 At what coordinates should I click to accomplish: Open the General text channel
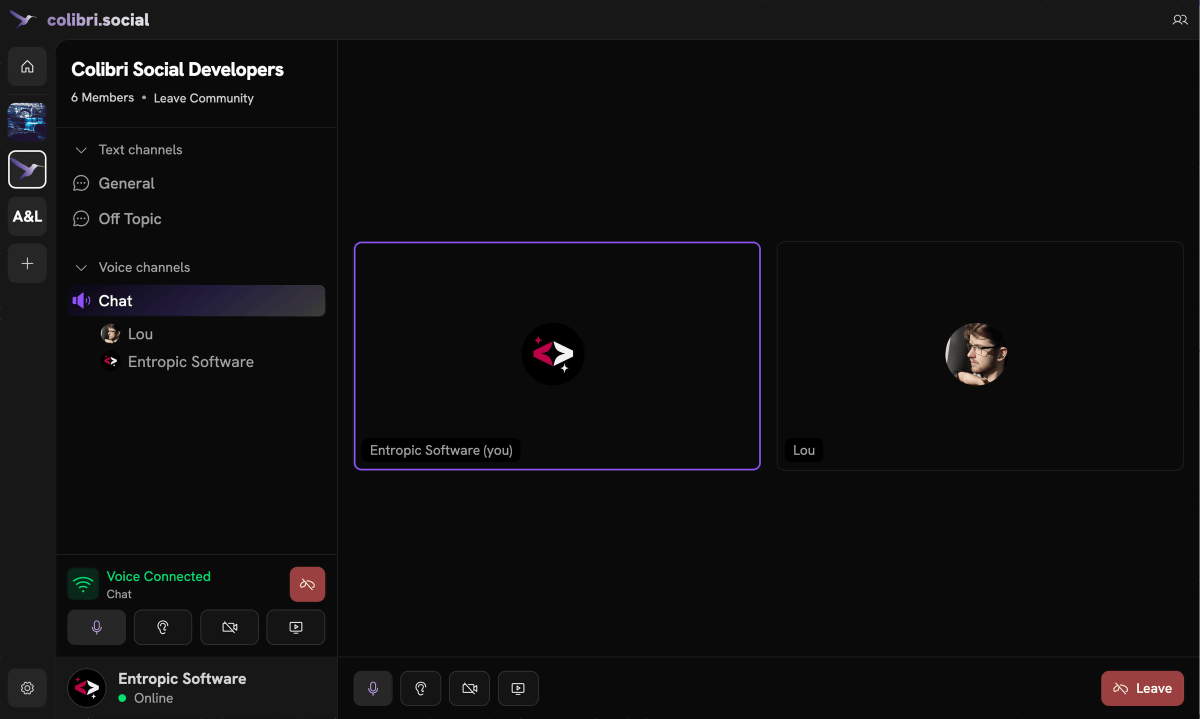click(126, 184)
